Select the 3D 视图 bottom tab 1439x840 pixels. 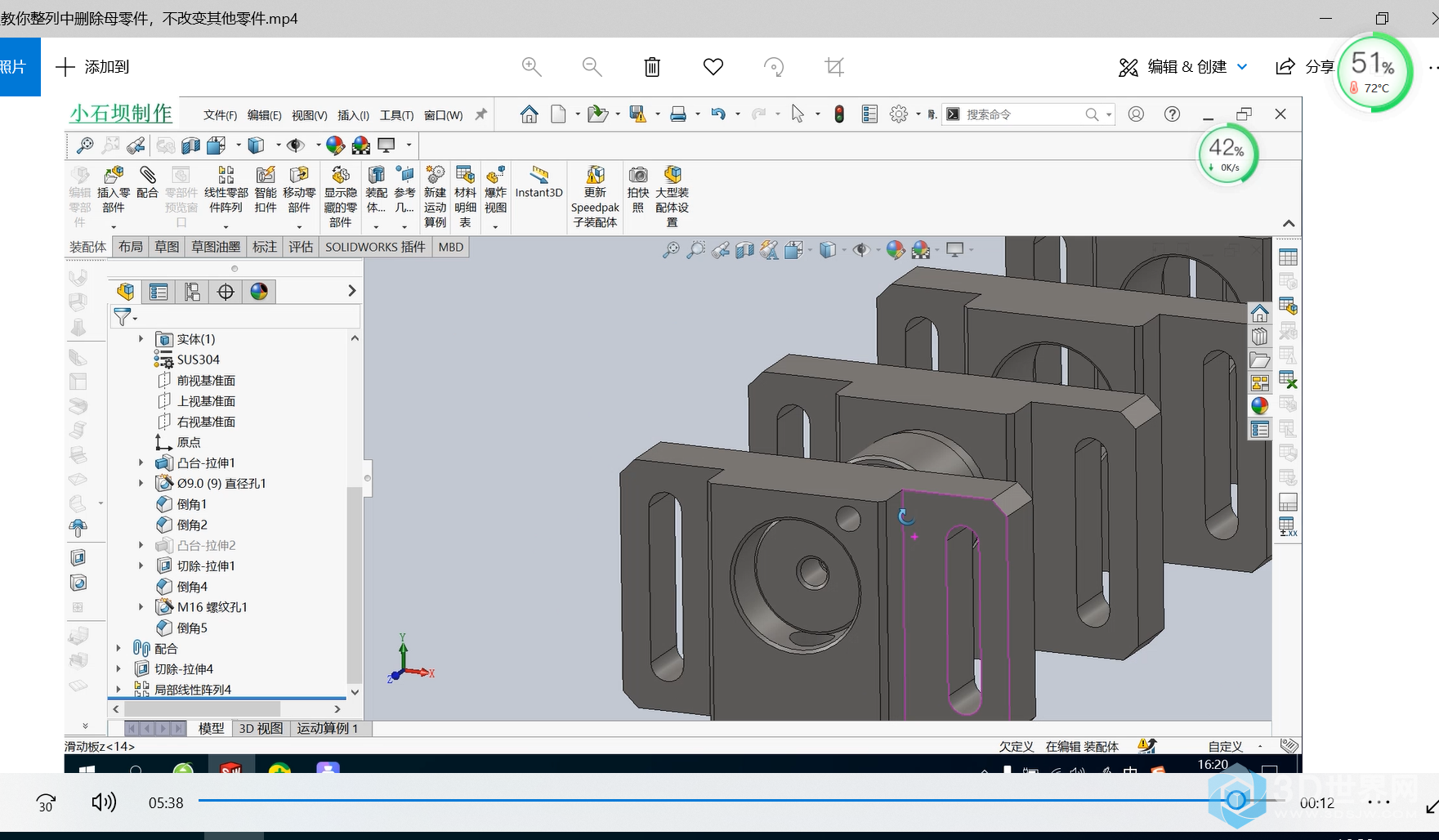[x=261, y=728]
